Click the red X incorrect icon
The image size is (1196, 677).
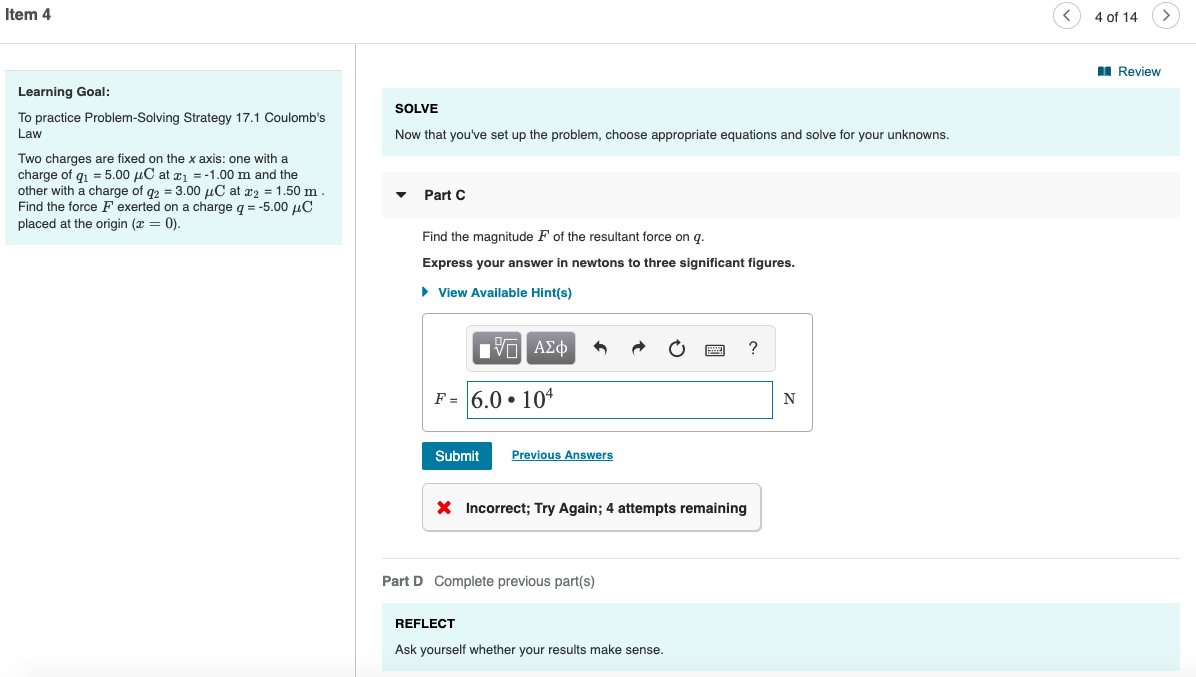click(444, 508)
